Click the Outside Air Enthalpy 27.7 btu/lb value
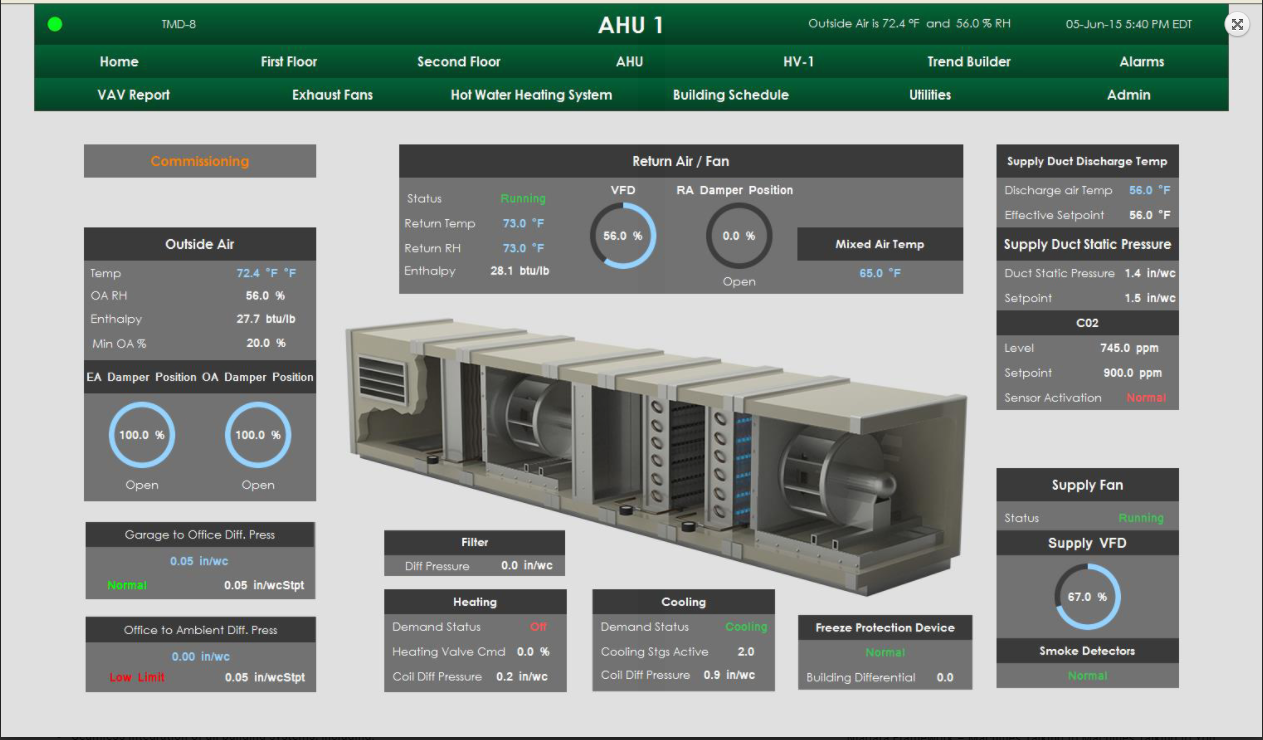Viewport: 1263px width, 740px height. (266, 319)
